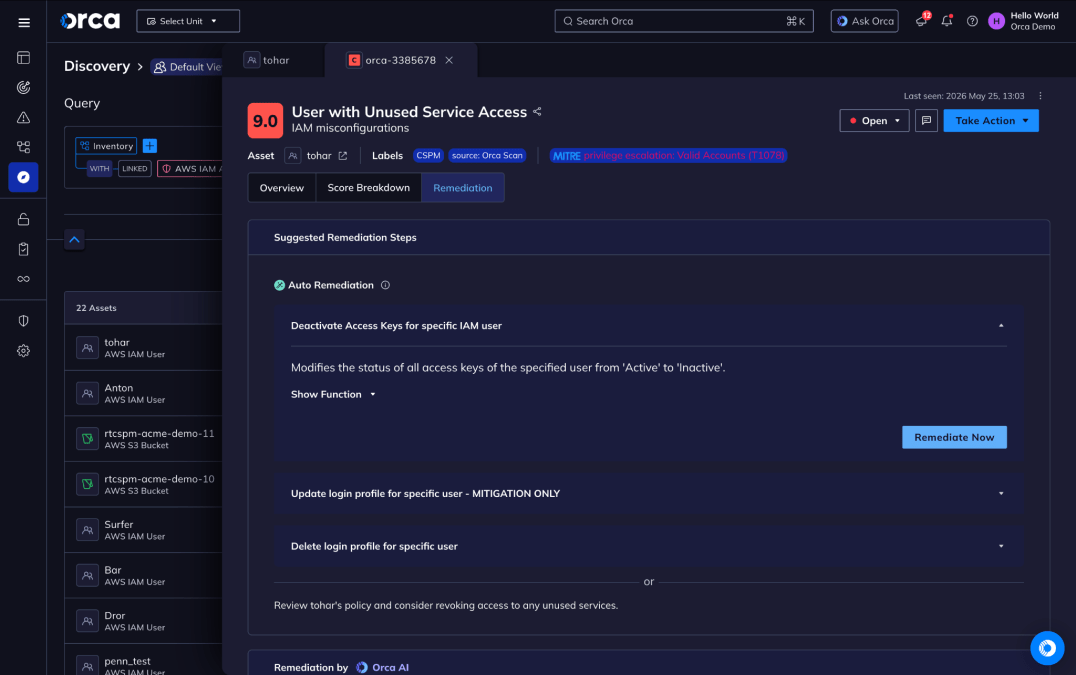Click the Inventory query chip
The width and height of the screenshot is (1076, 675).
[x=106, y=146]
